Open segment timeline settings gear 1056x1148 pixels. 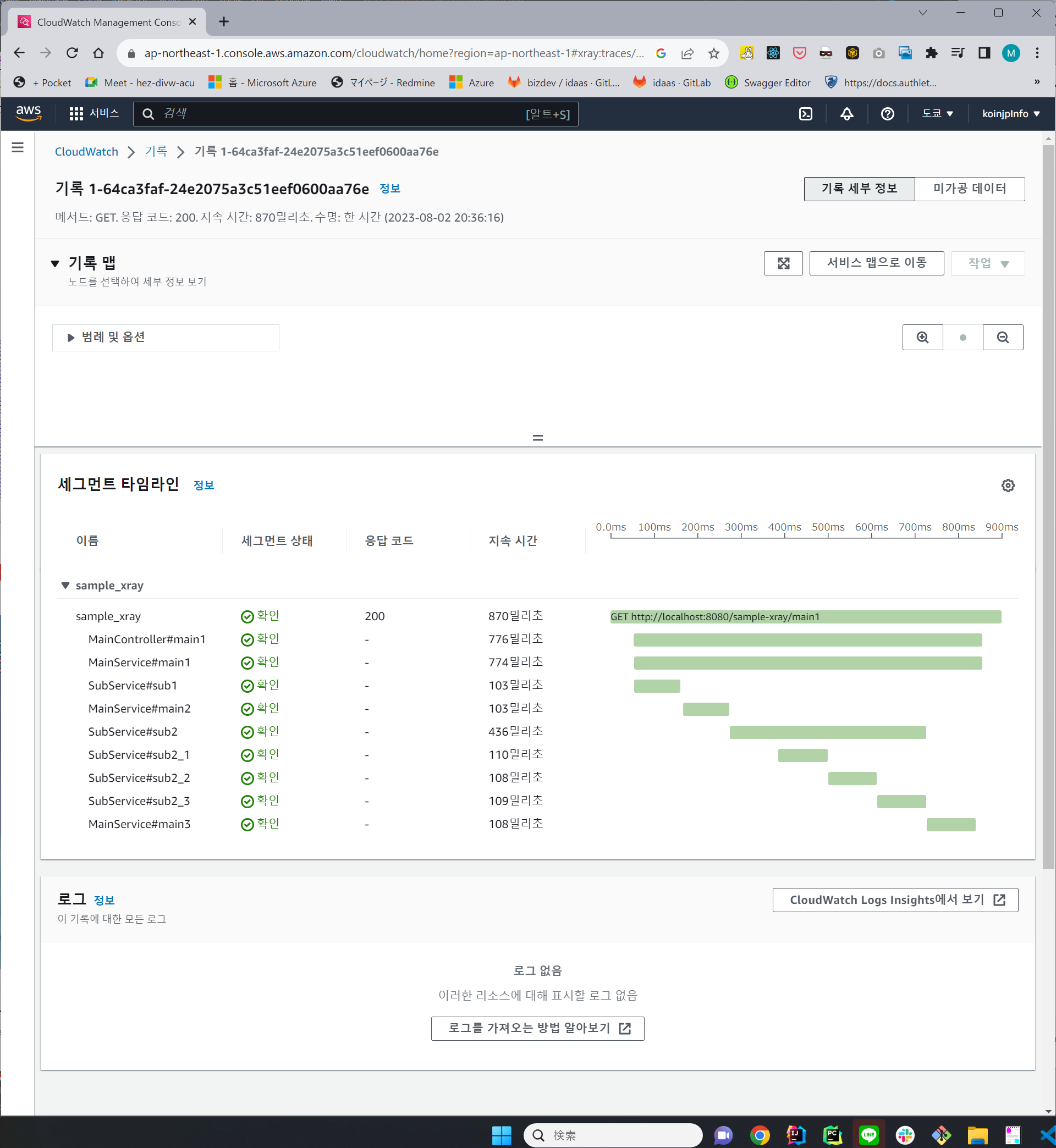pyautogui.click(x=1008, y=485)
